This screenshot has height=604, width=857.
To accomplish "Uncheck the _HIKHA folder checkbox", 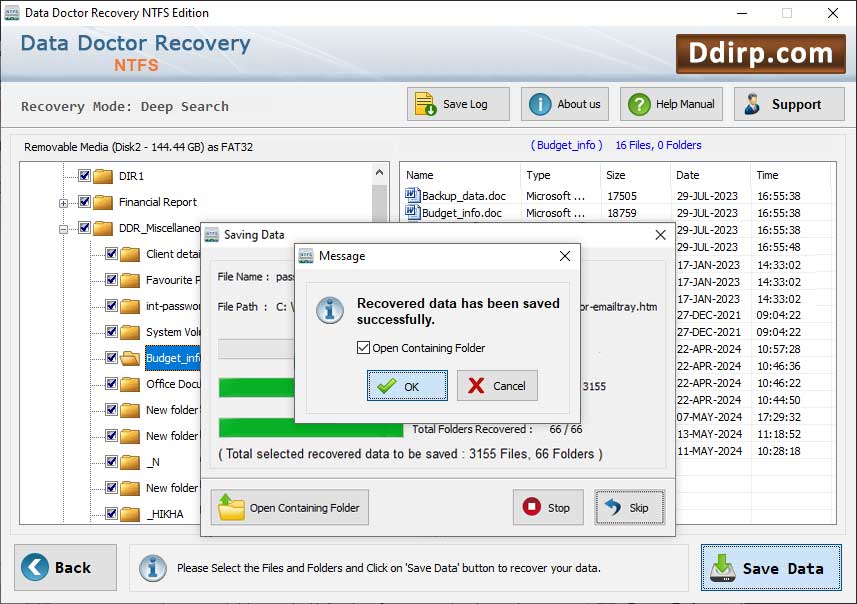I will [x=111, y=514].
